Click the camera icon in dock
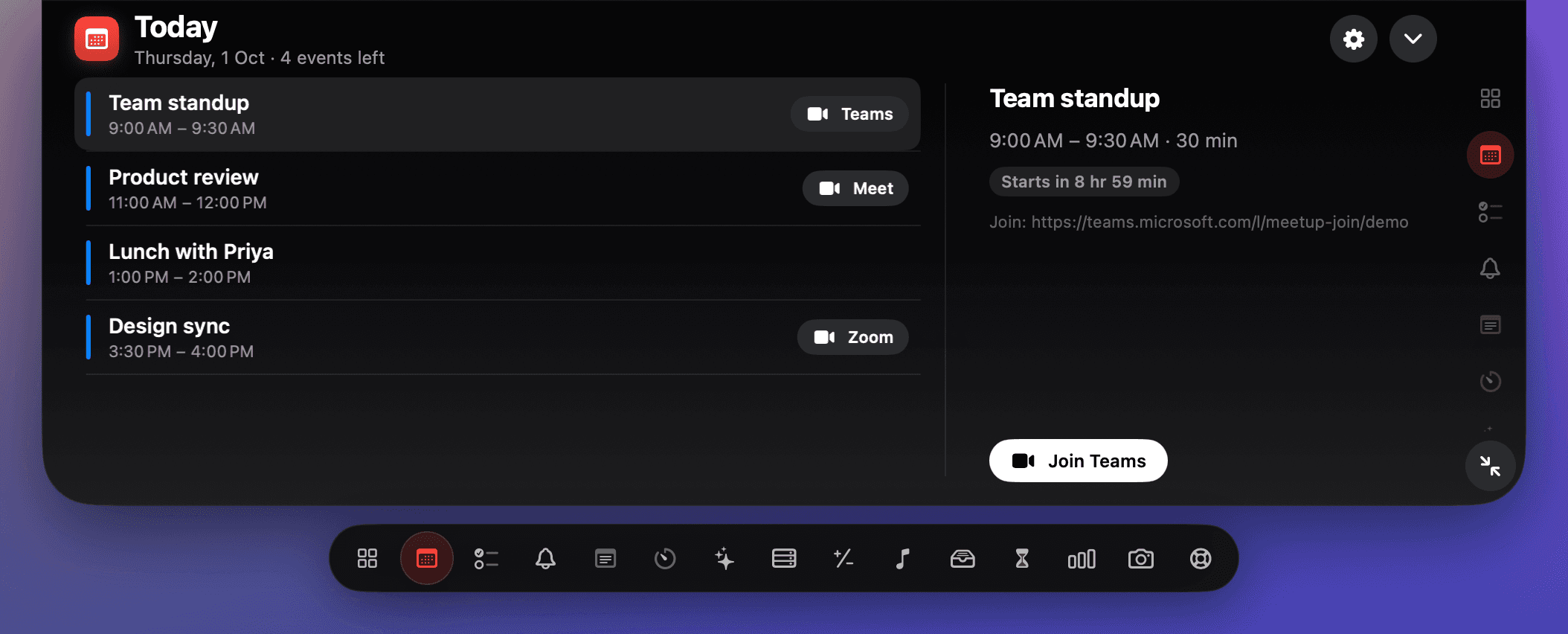 tap(1141, 559)
